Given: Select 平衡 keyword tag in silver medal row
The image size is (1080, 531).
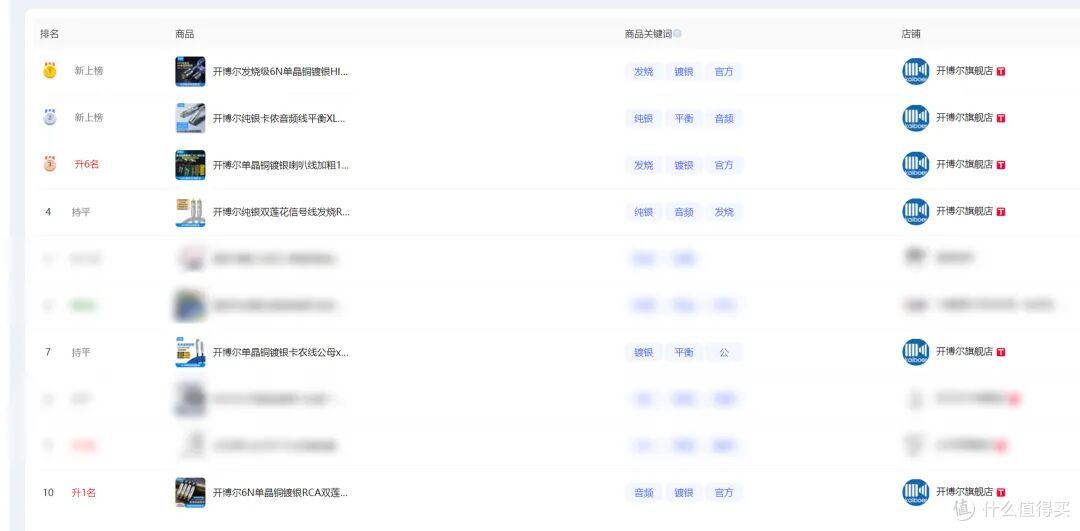Looking at the screenshot, I should click(x=683, y=118).
